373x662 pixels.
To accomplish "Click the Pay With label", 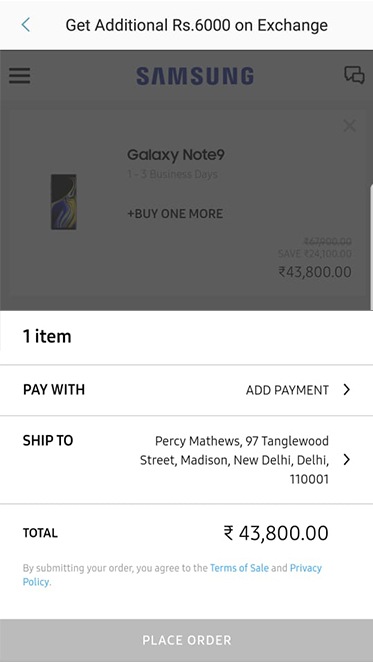I will tap(54, 390).
